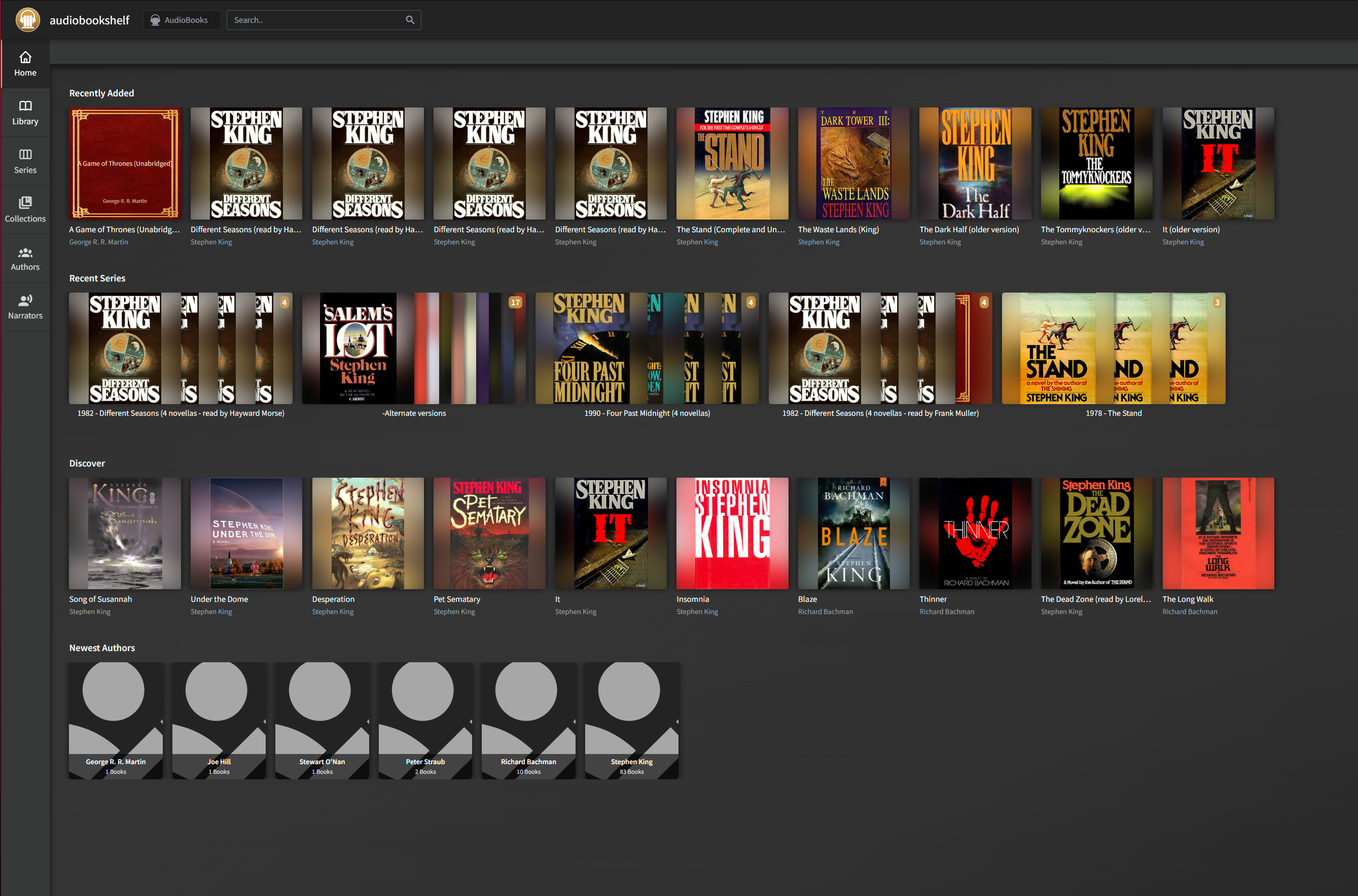The width and height of the screenshot is (1358, 896).
Task: Open the 1978 - The Stand series
Action: [1114, 348]
